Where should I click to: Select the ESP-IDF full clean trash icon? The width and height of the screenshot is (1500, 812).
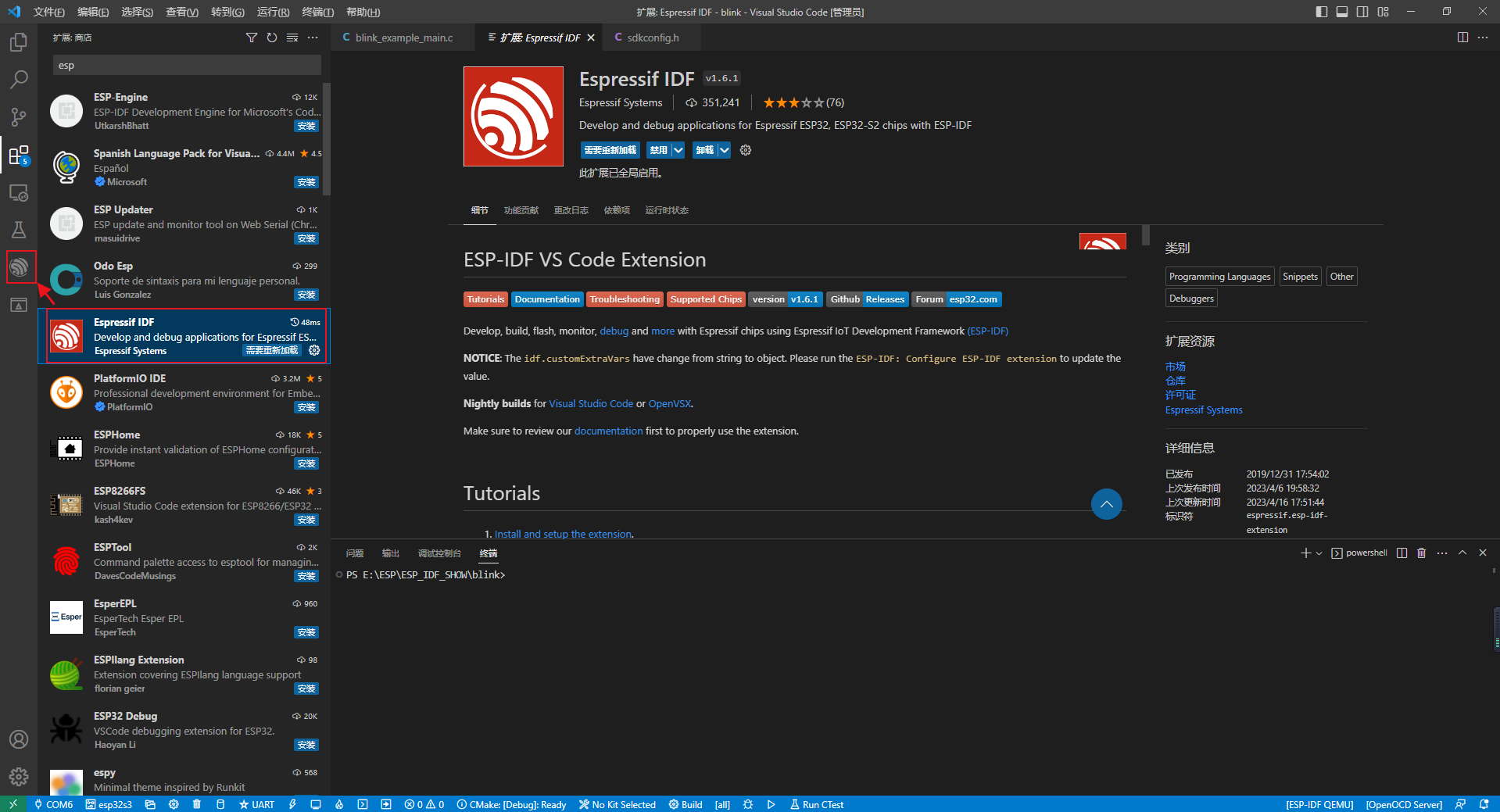coord(196,804)
